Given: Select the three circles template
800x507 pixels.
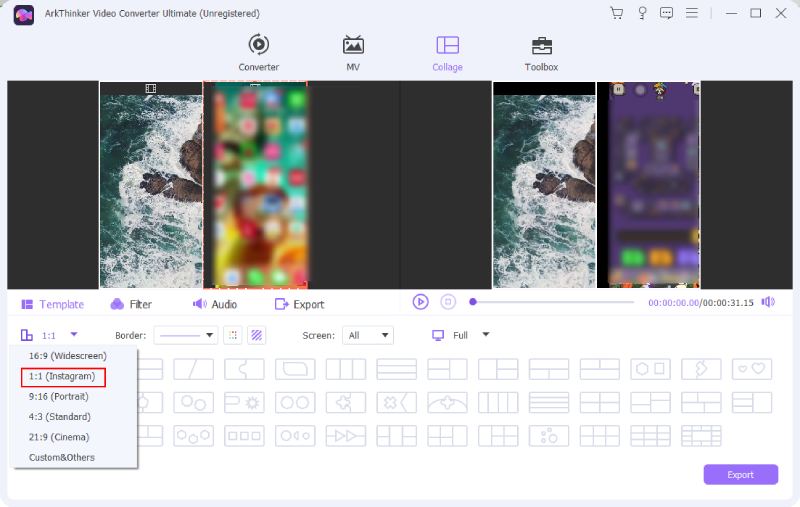Looking at the screenshot, I should (x=193, y=437).
